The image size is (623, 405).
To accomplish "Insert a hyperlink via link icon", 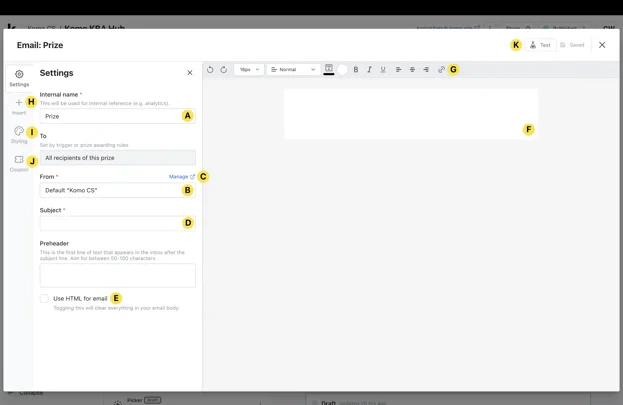I will click(x=441, y=70).
